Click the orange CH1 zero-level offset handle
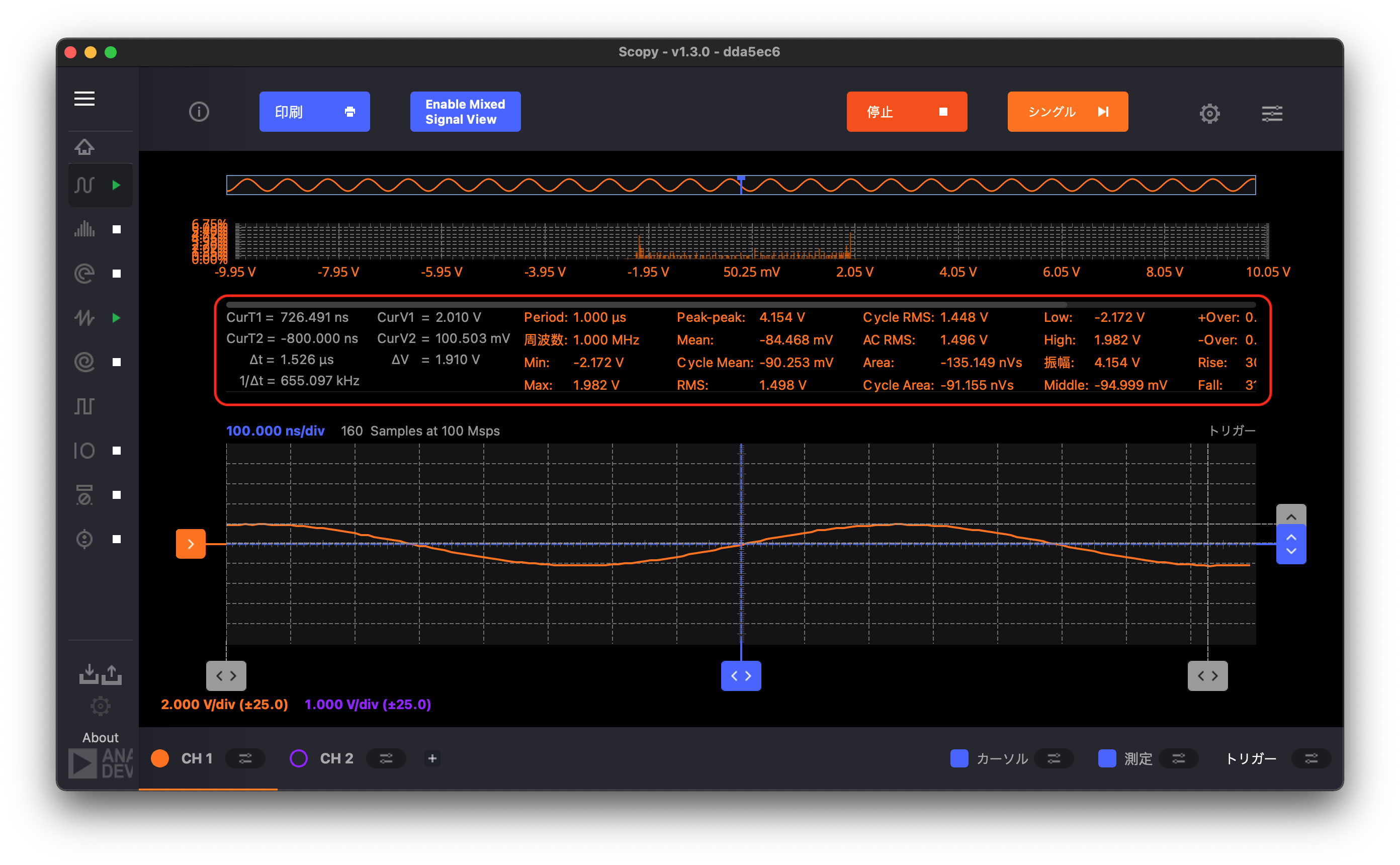Screen dimensions: 1400x865 click(191, 544)
